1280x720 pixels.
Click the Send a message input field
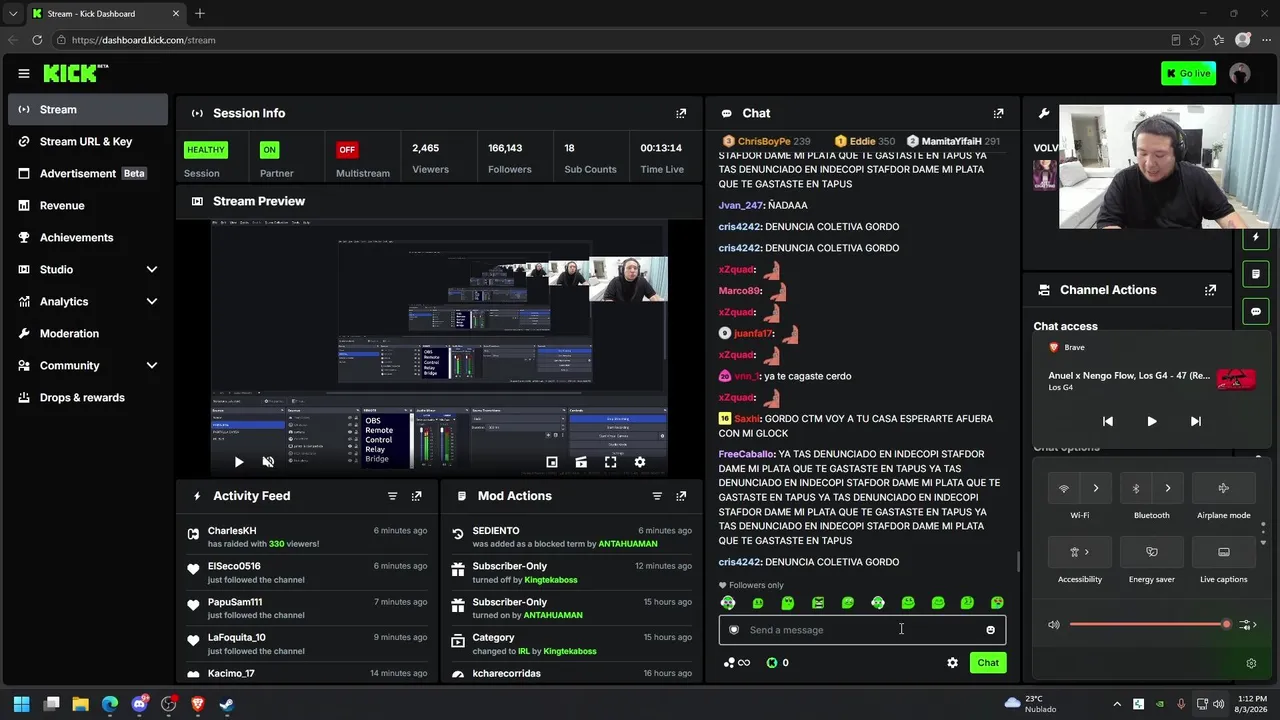coord(862,630)
